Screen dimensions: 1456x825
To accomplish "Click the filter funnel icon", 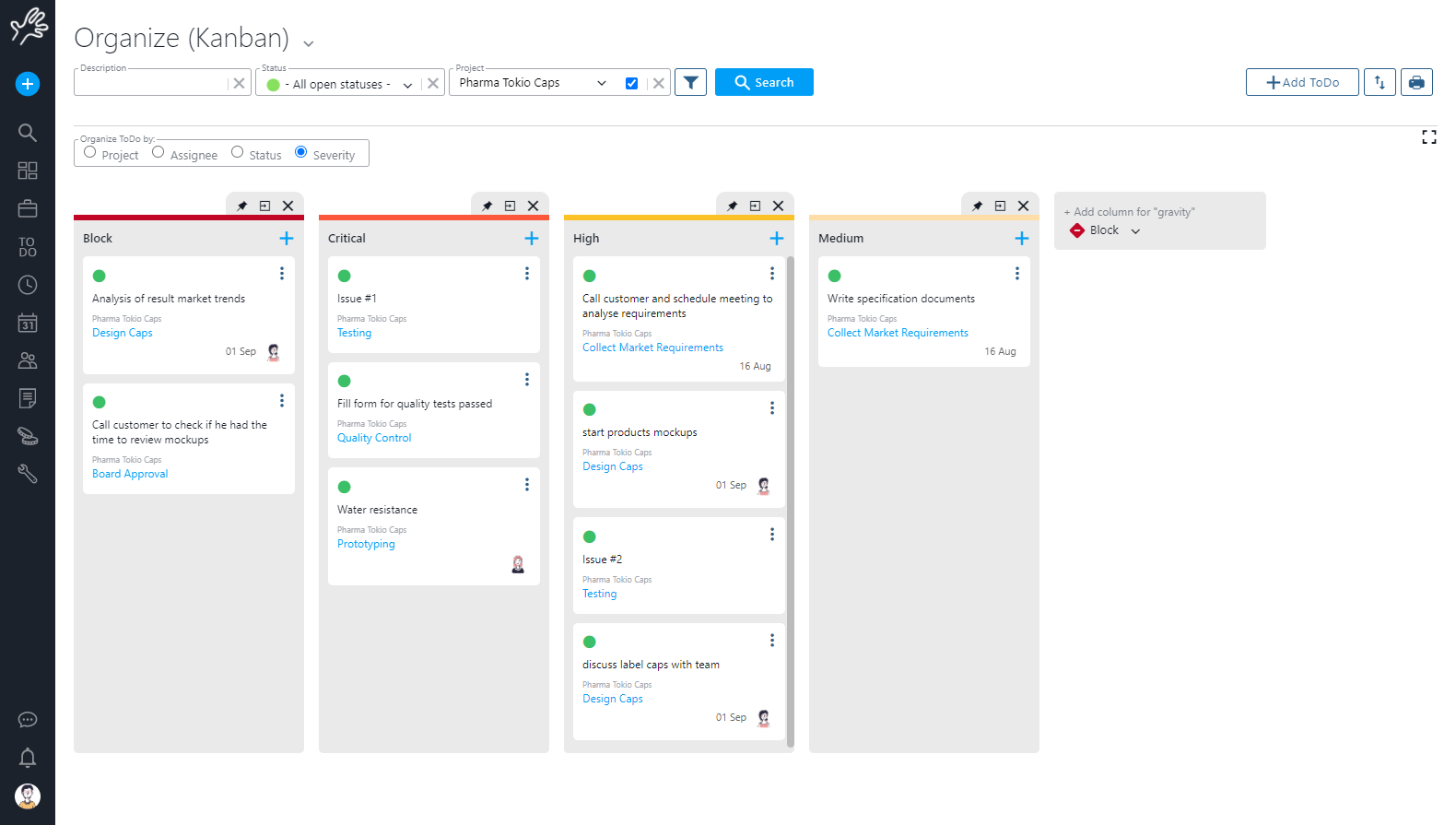I will click(690, 82).
